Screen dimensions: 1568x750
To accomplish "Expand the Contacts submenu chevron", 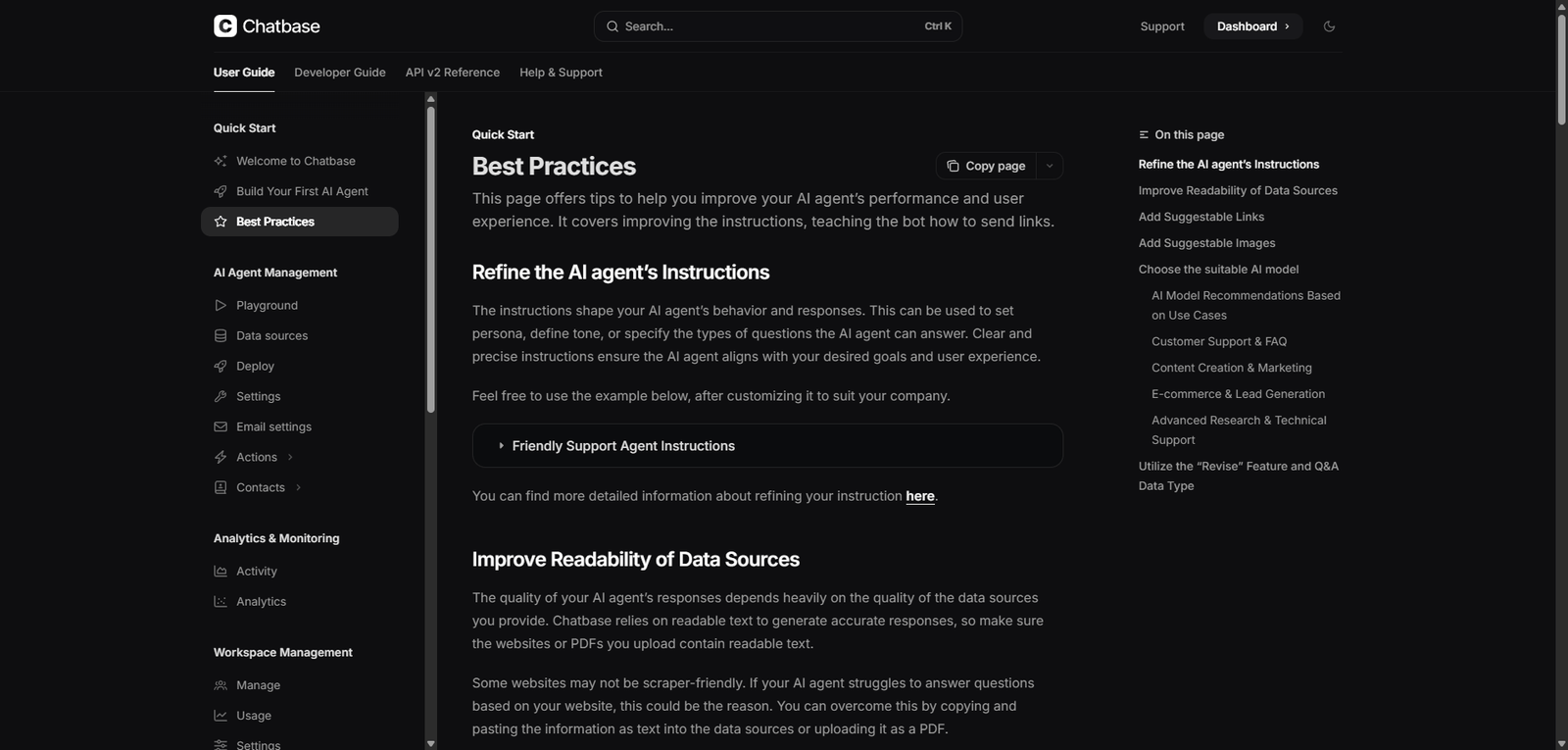I will pos(298,488).
